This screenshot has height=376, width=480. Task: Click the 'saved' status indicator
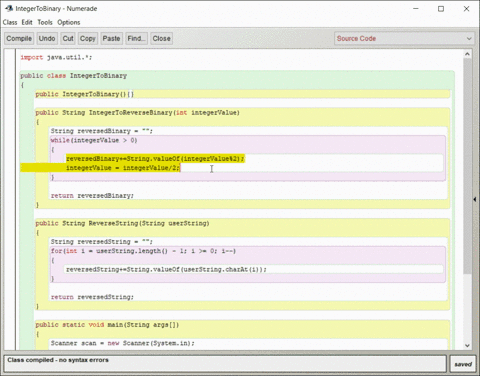coord(463,364)
